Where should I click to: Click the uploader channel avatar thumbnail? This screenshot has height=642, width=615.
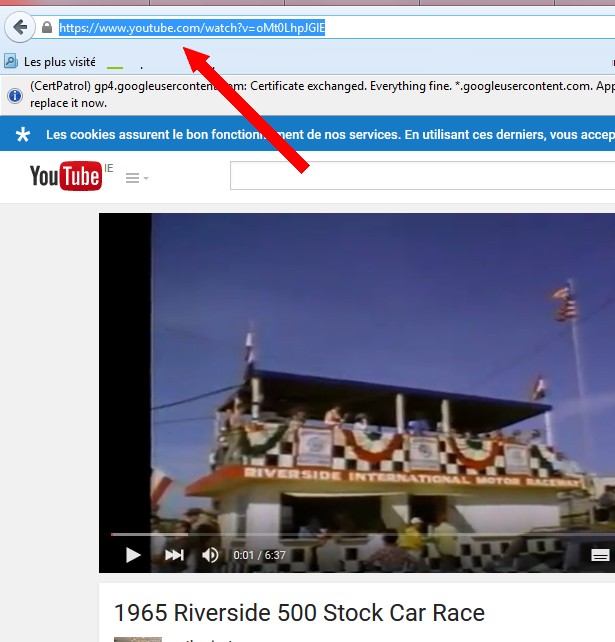[x=138, y=638]
